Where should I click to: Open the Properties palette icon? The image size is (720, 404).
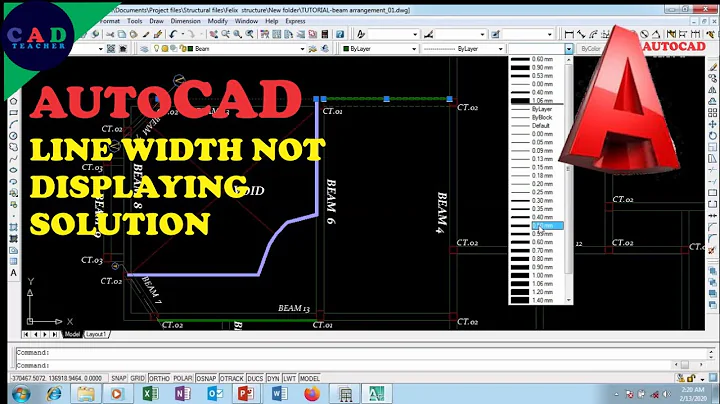pos(264,34)
